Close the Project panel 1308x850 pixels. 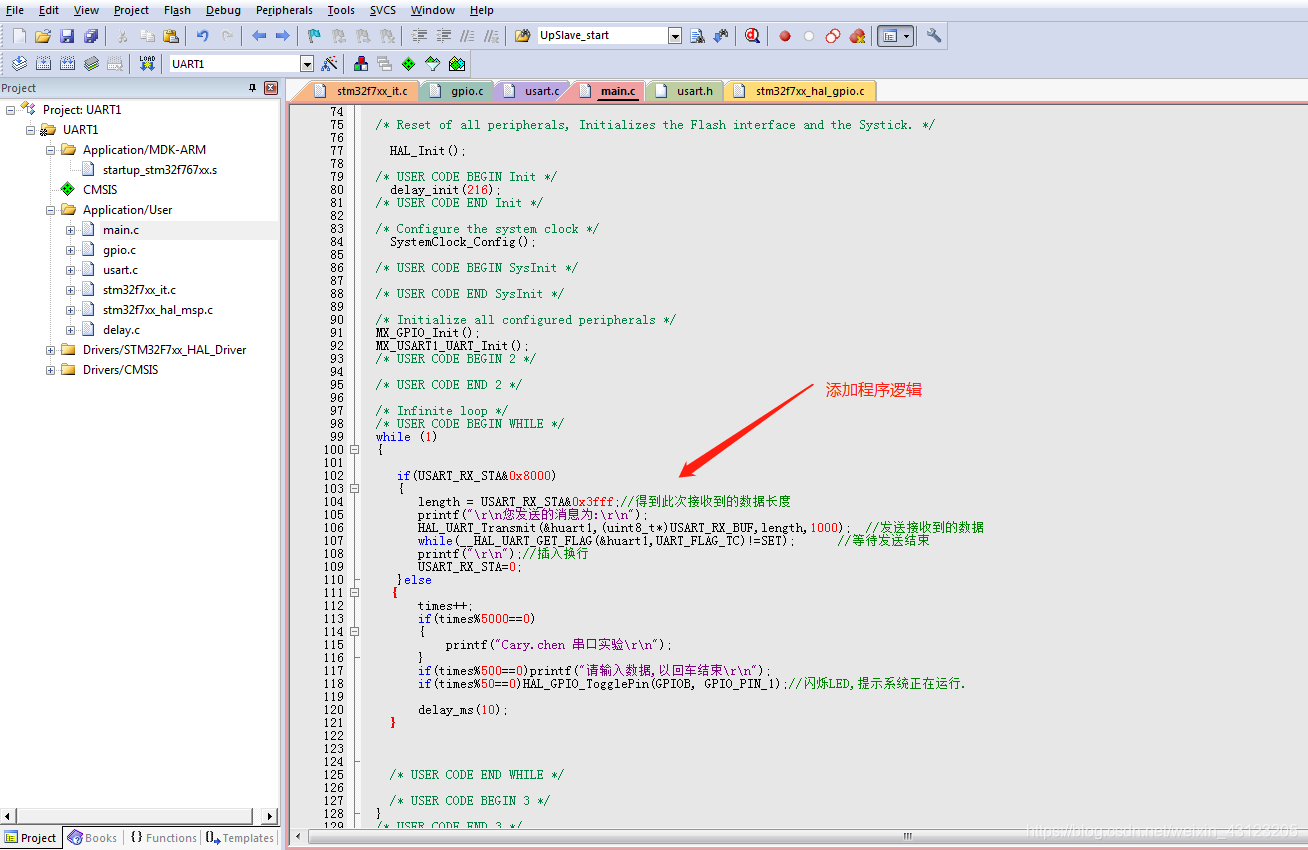point(270,88)
